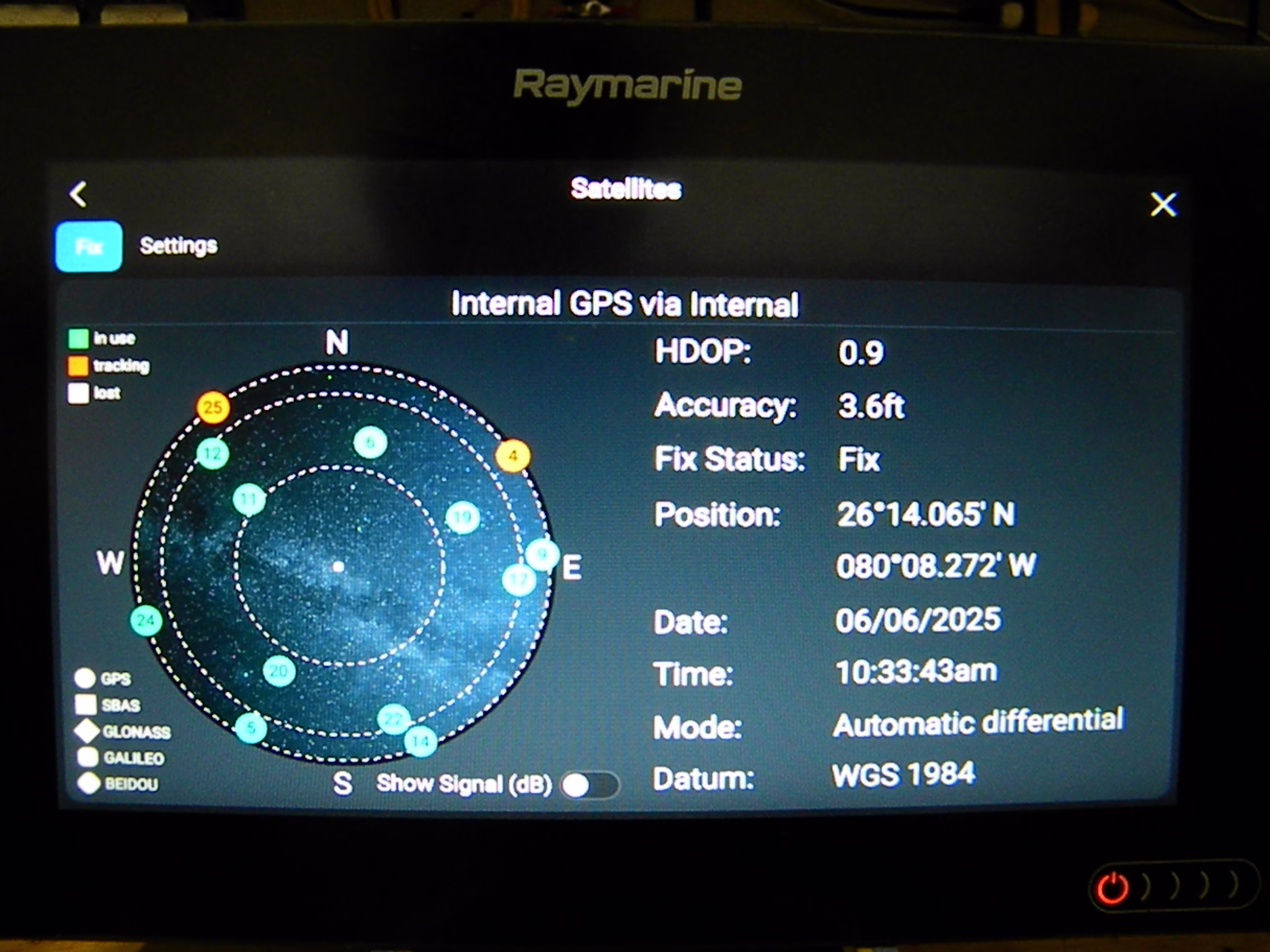Click the time 10:33:43am

916,672
